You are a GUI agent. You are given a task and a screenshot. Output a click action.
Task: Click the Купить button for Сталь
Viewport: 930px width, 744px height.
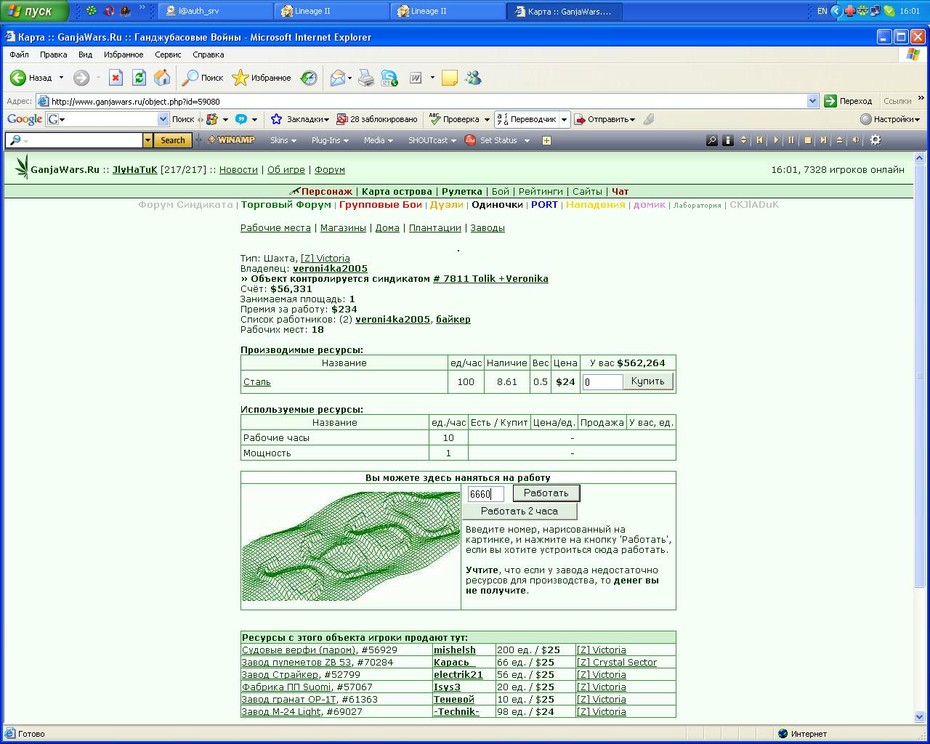[648, 381]
